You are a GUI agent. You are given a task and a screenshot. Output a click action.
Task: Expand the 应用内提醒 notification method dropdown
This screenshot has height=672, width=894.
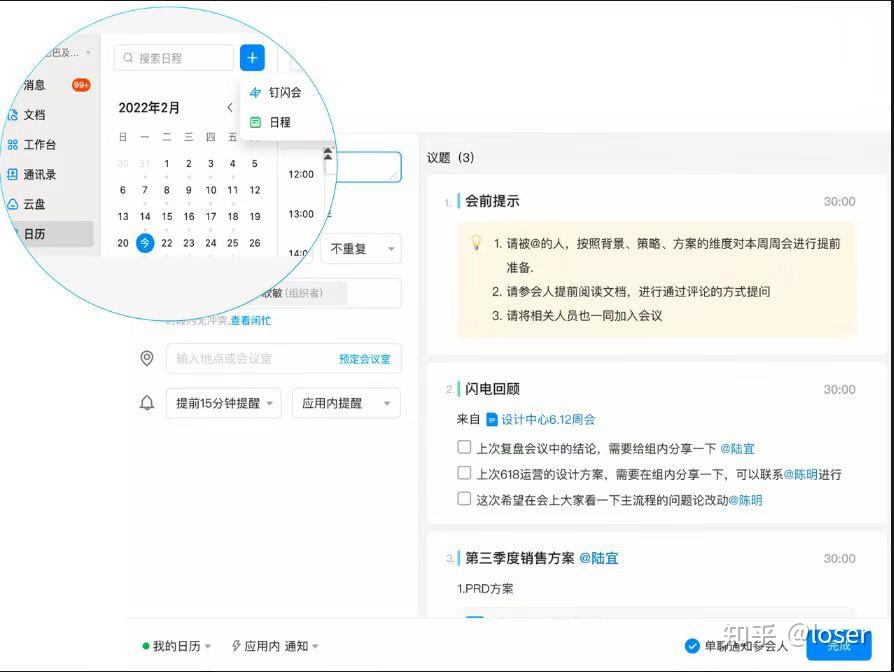tap(346, 403)
